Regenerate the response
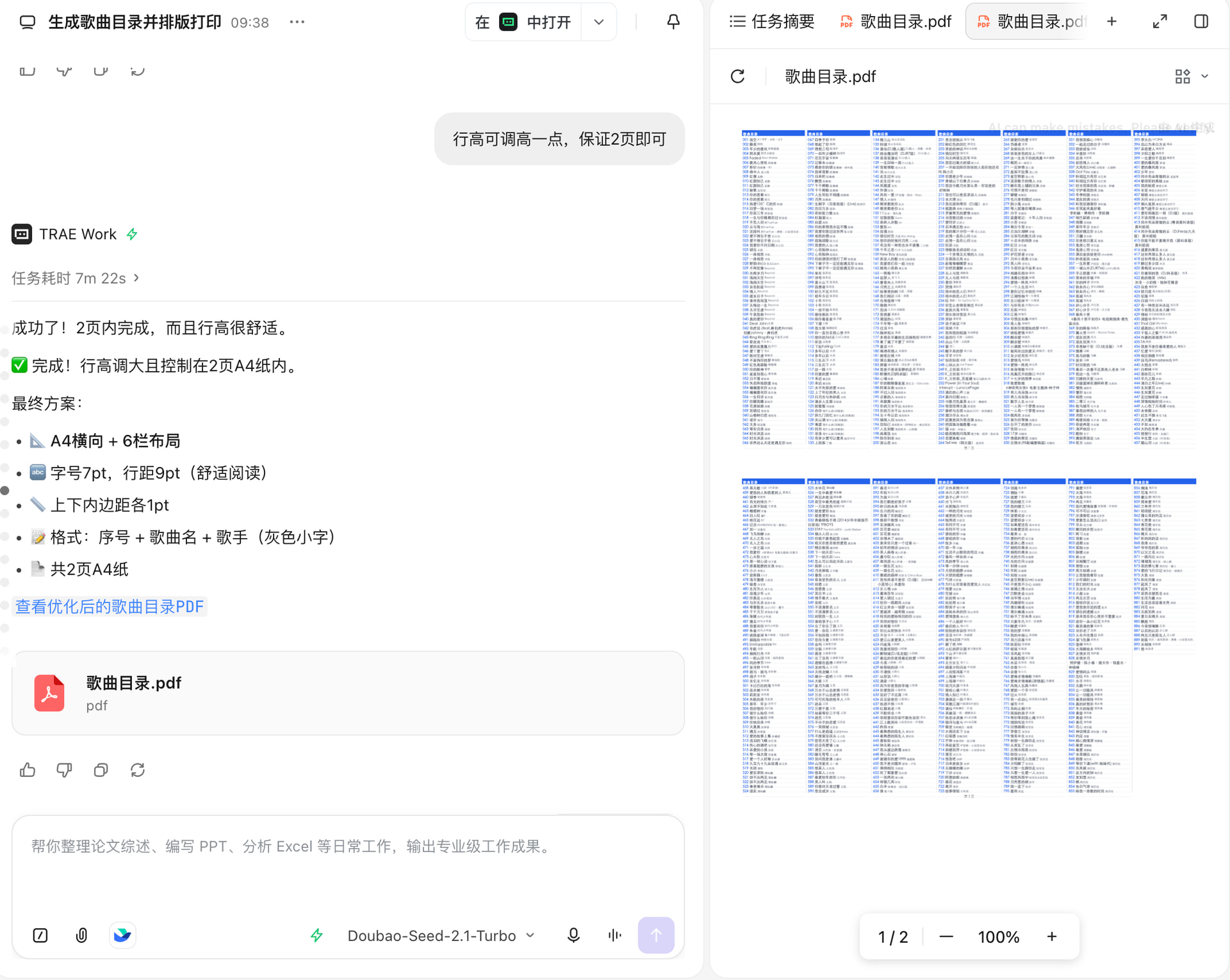 138,770
